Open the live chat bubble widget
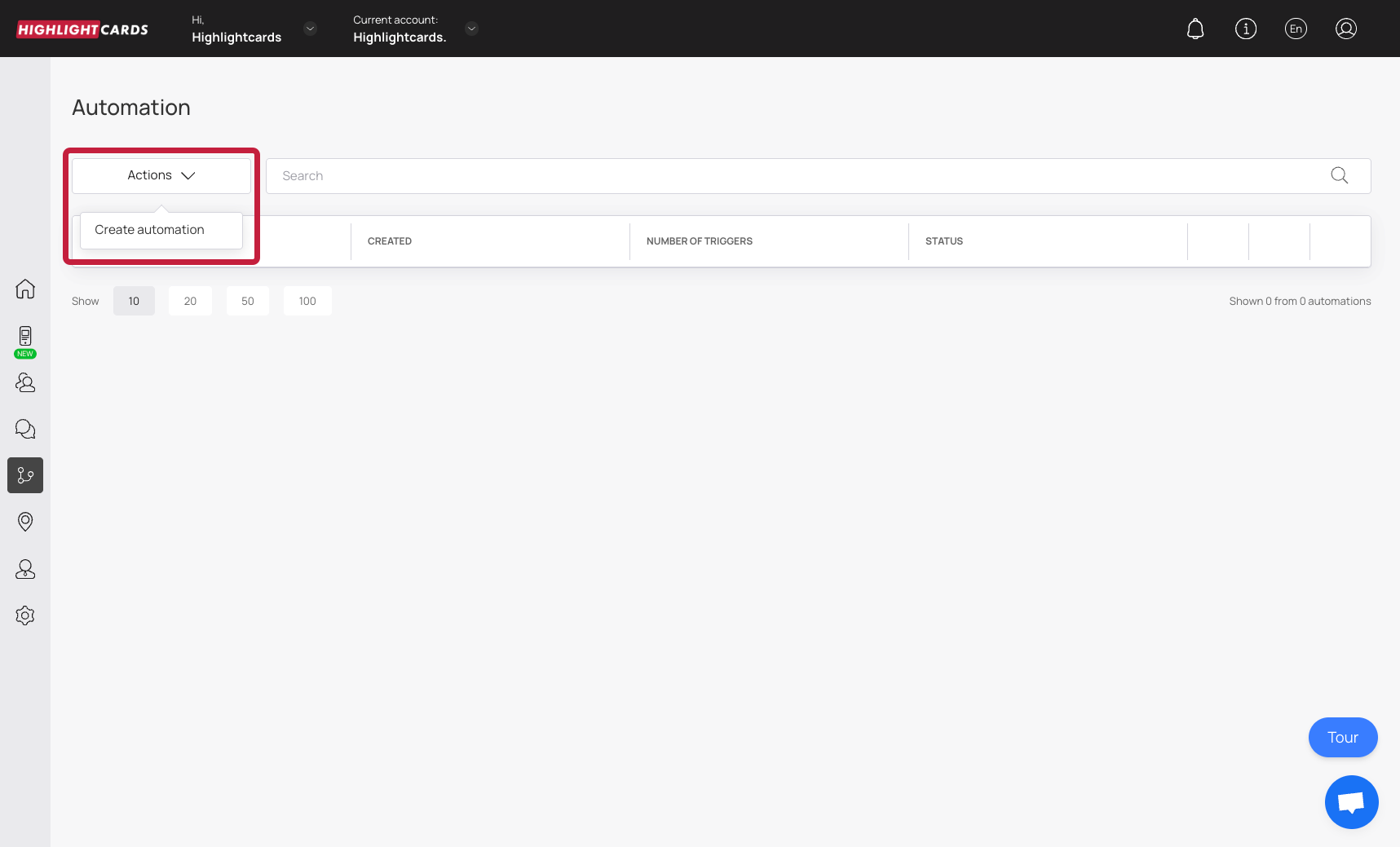Image resolution: width=1400 pixels, height=847 pixels. click(x=1351, y=802)
